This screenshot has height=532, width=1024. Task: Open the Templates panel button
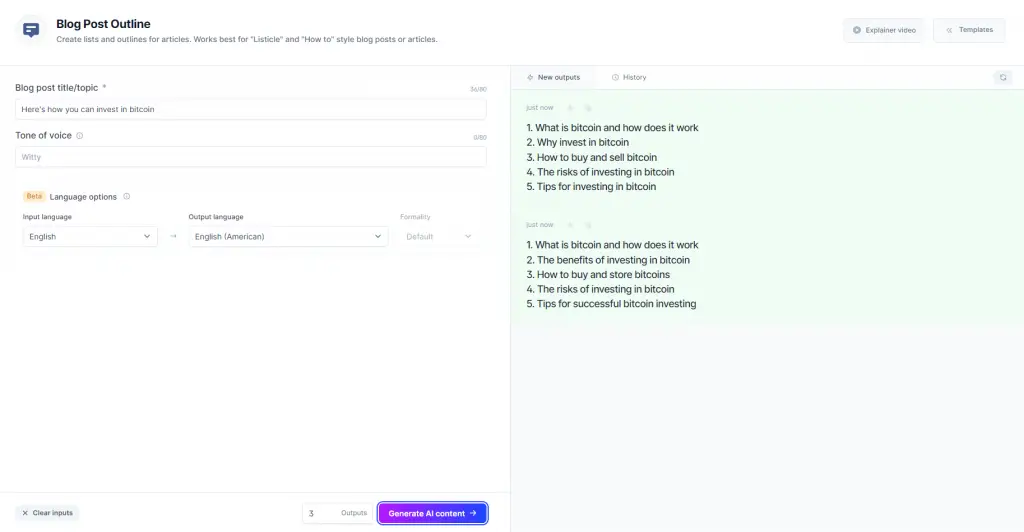click(969, 30)
